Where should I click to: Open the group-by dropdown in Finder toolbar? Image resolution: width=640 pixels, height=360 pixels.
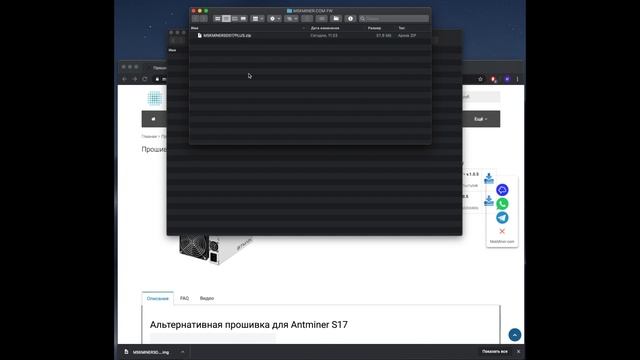258,19
